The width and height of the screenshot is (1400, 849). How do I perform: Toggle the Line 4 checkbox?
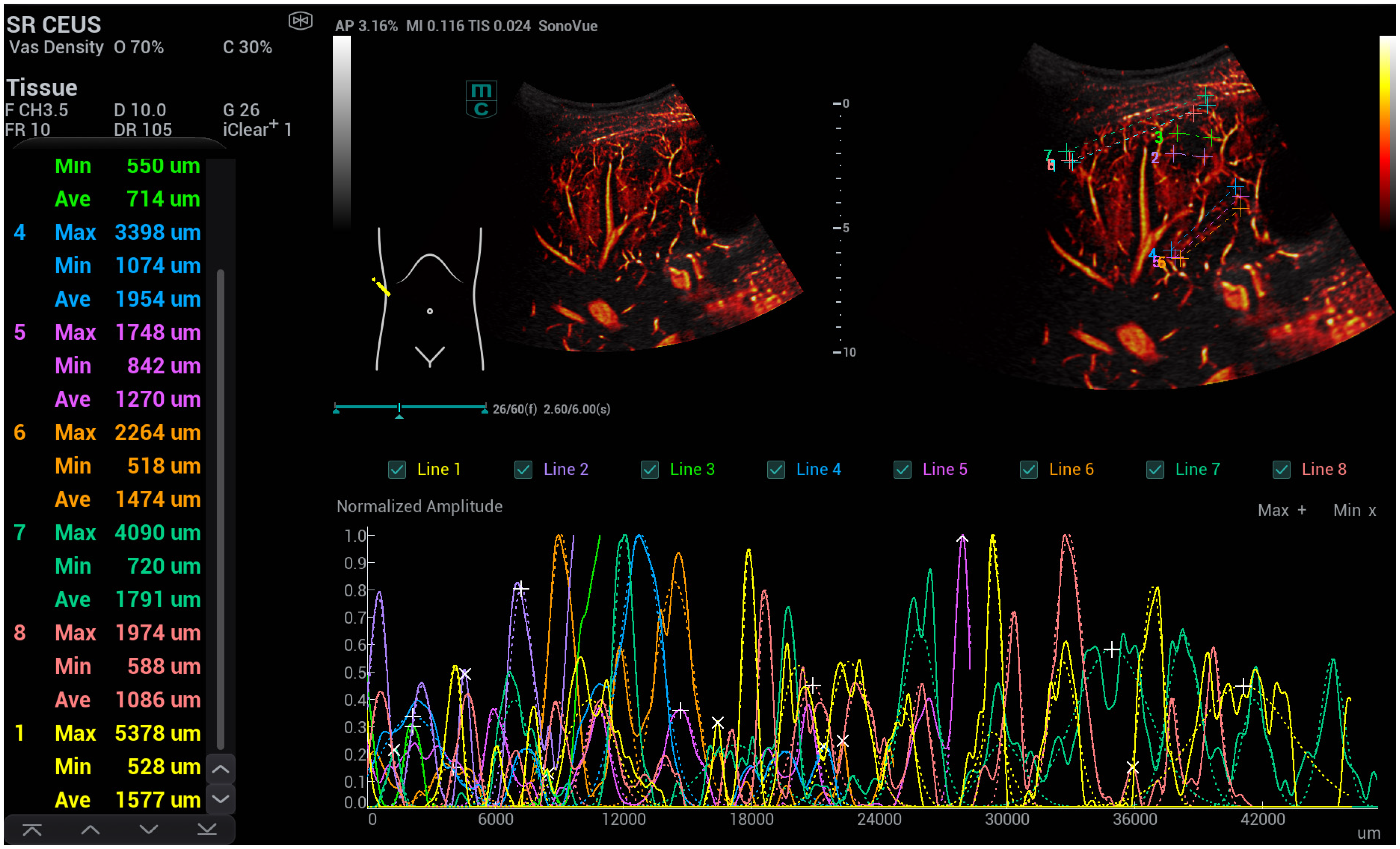coord(776,470)
